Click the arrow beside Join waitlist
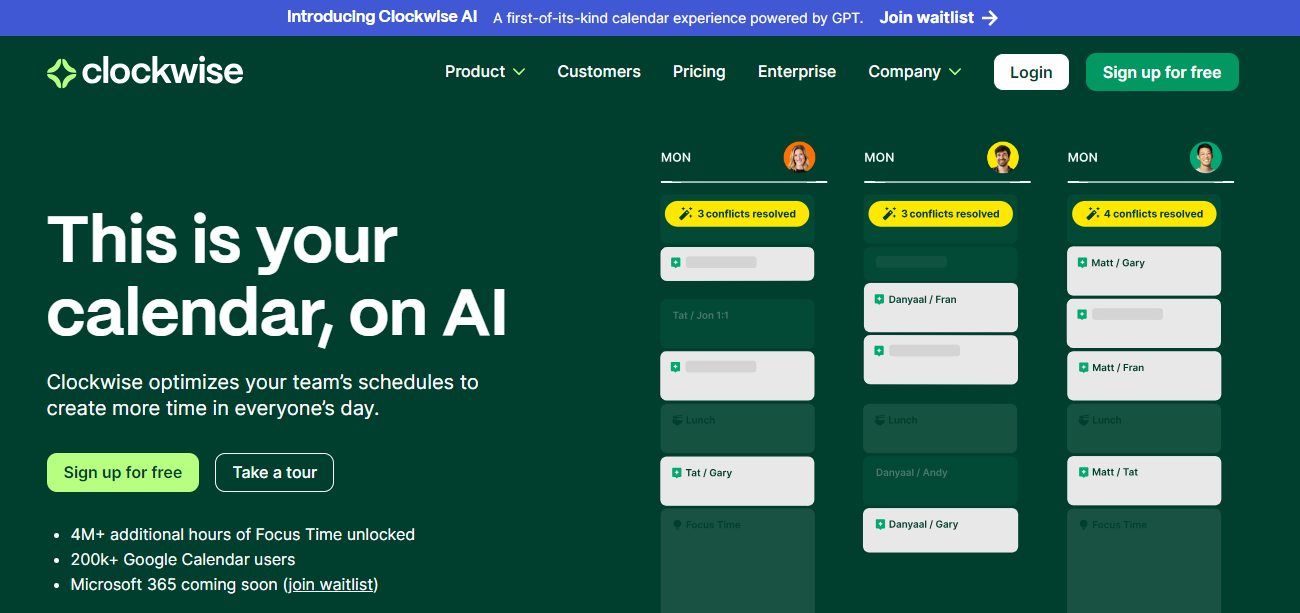The width and height of the screenshot is (1300, 613). tap(990, 18)
